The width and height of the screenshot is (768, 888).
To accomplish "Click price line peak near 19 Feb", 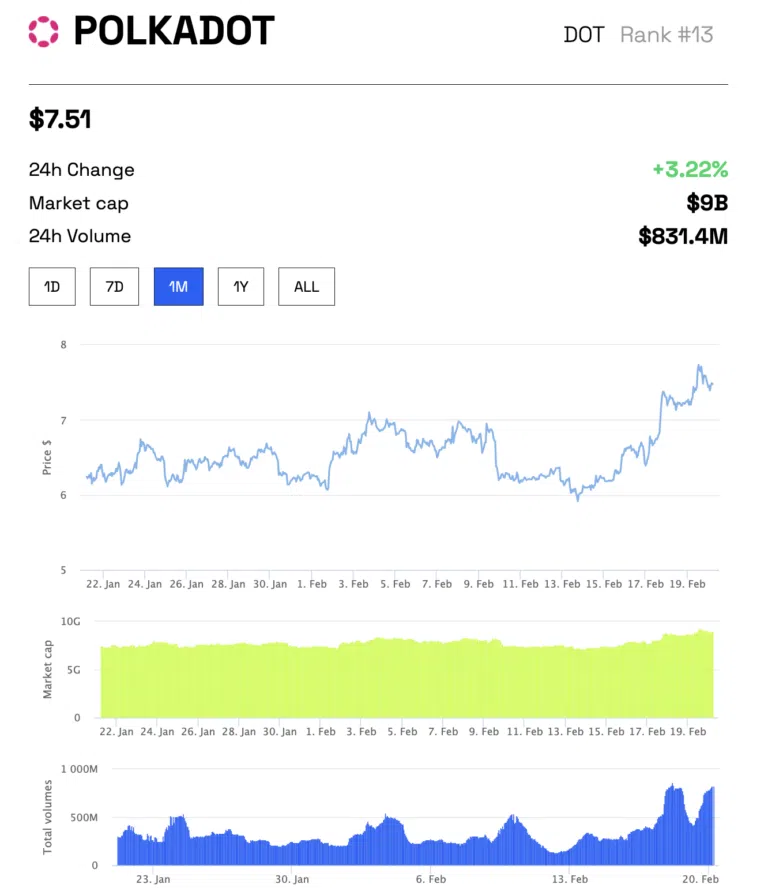I will pos(698,367).
